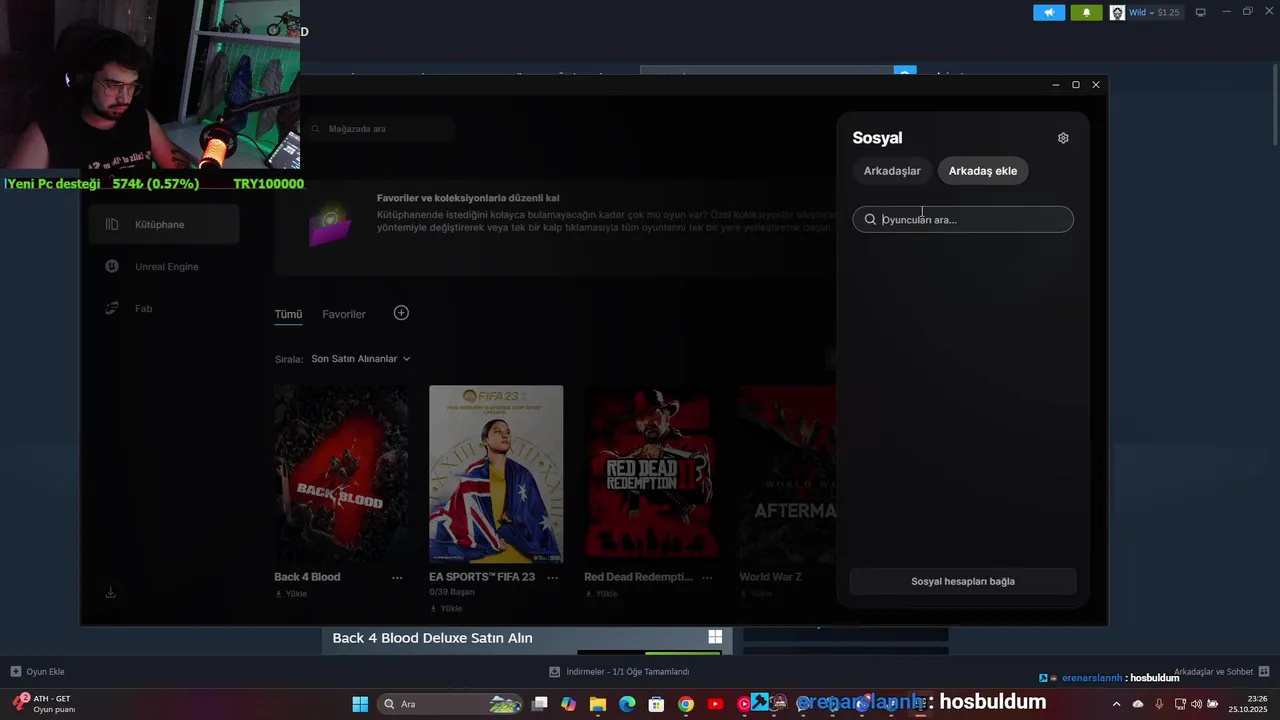Click OneDrive cloud tray icon
The height and width of the screenshot is (720, 1280).
coord(1138,704)
